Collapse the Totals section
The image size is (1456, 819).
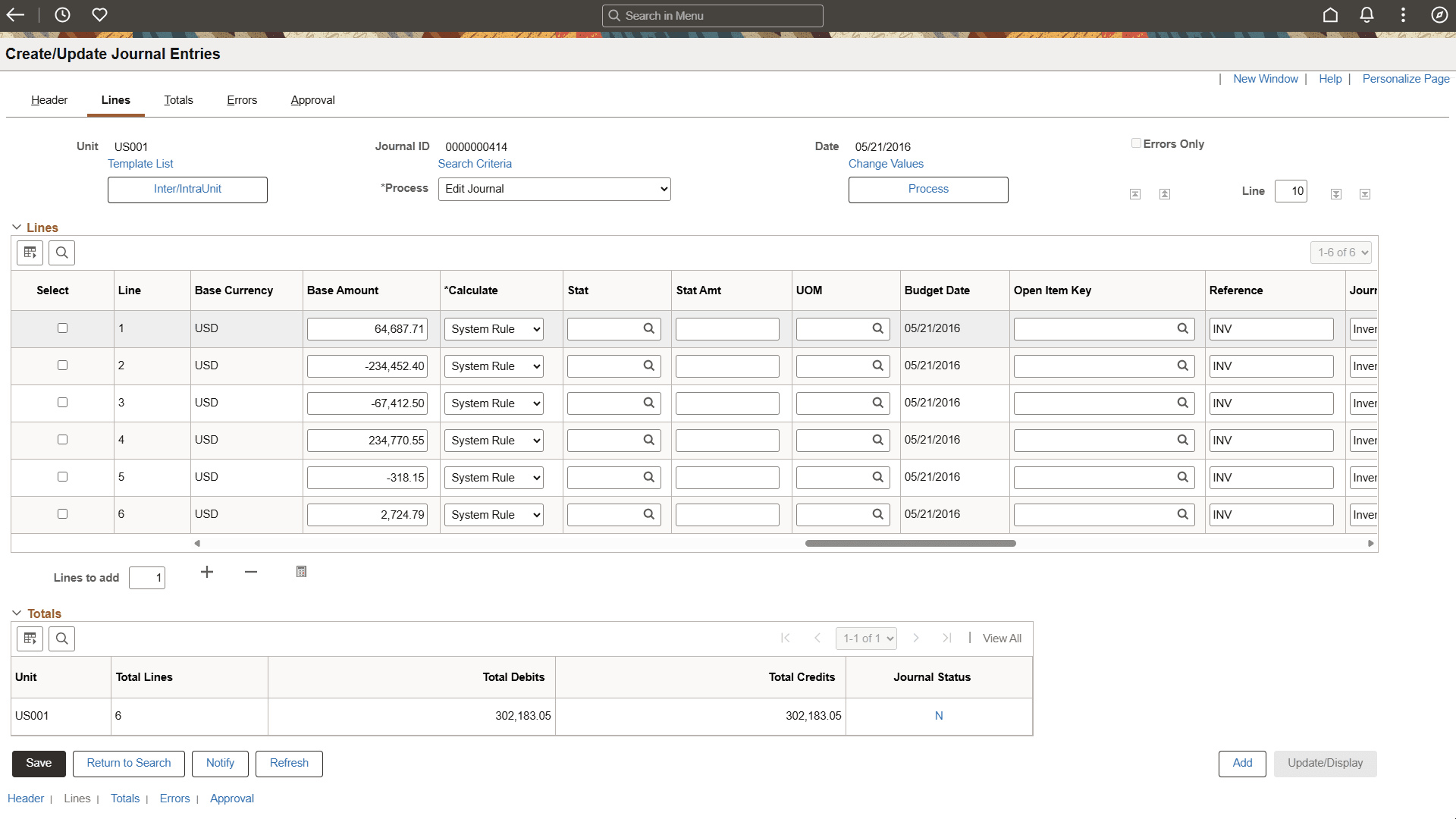point(17,613)
